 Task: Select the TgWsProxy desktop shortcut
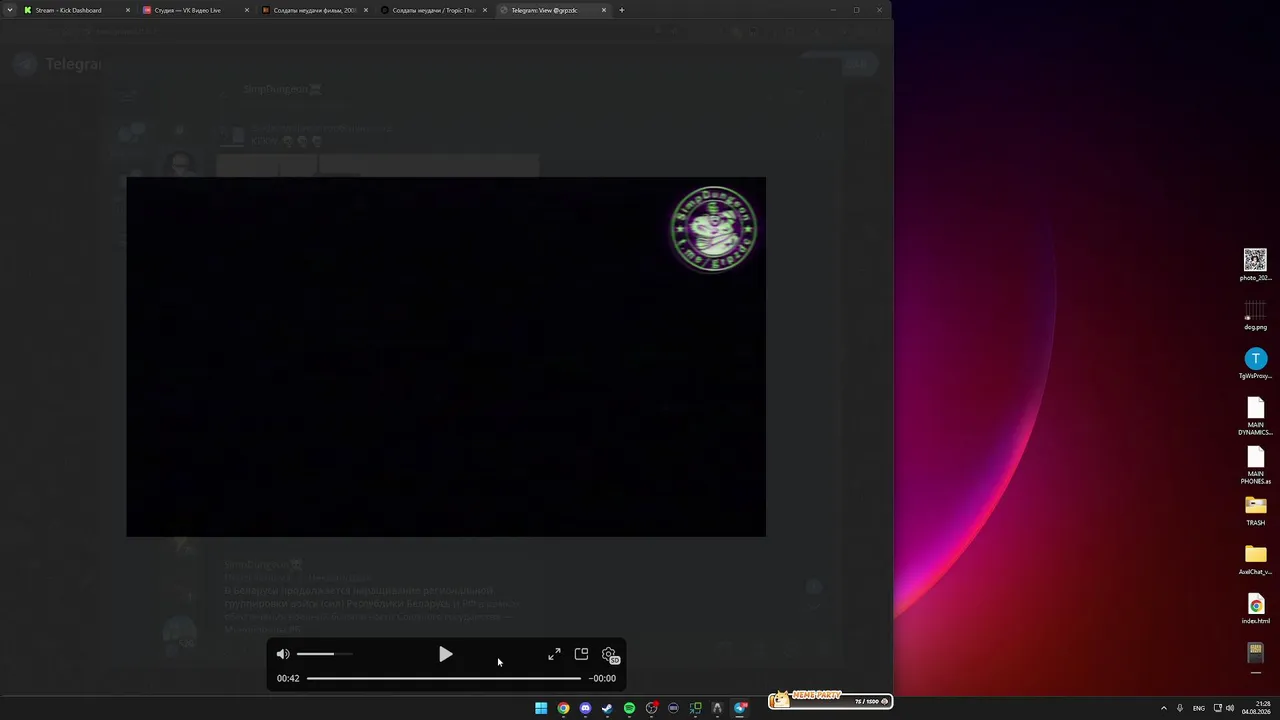click(x=1255, y=364)
